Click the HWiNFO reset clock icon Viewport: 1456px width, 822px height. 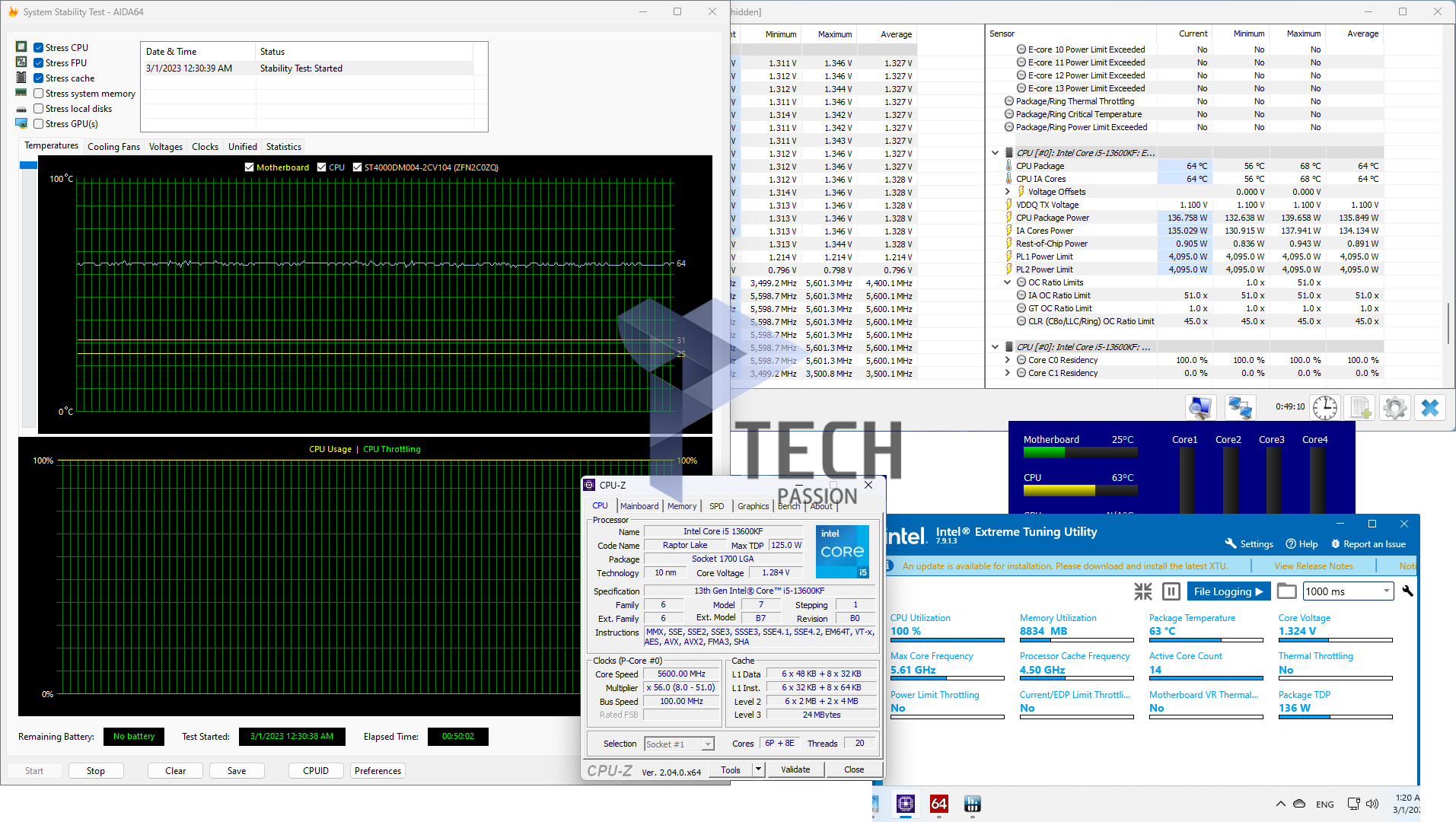[x=1324, y=408]
